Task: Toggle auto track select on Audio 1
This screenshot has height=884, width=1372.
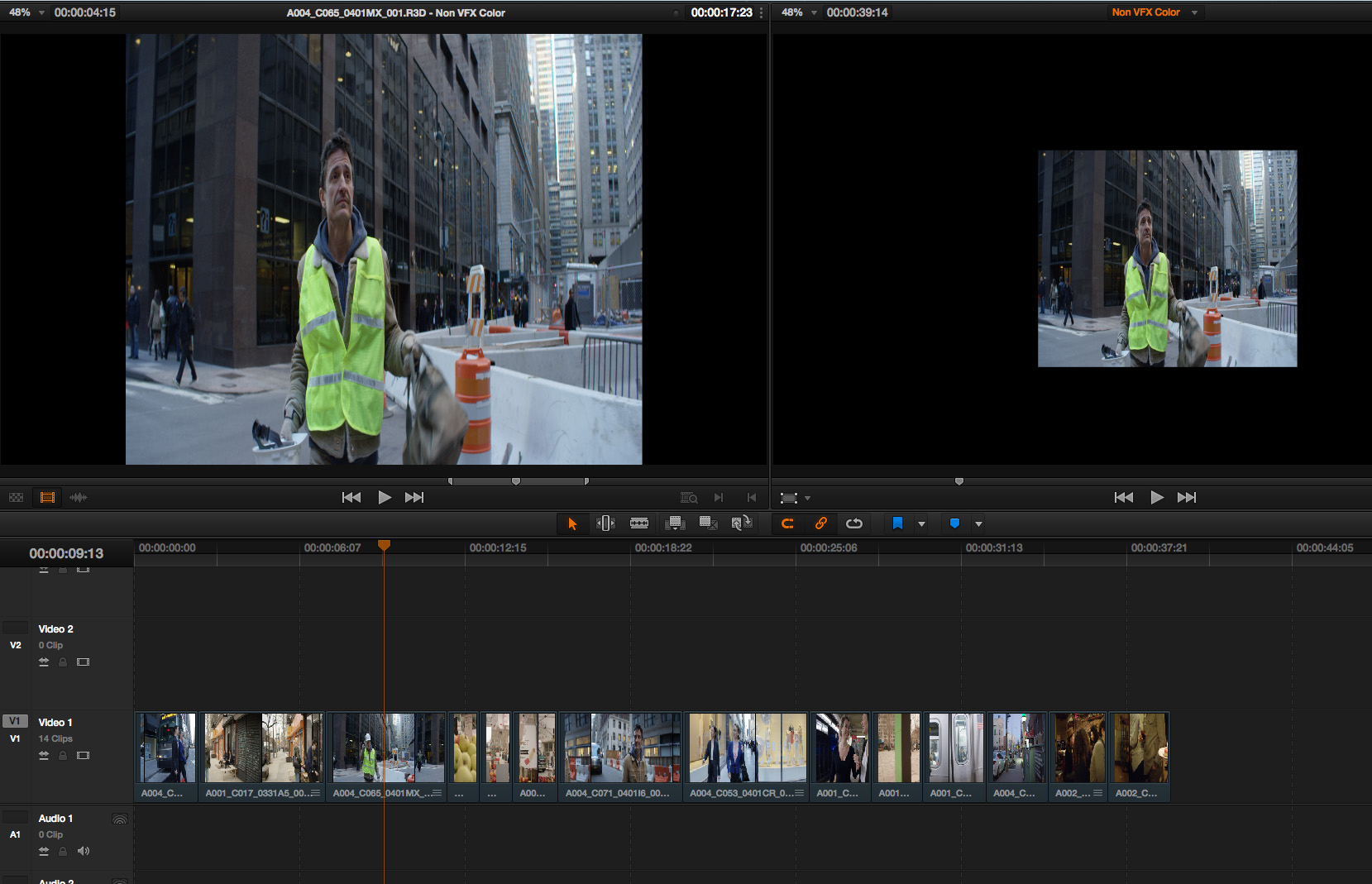Action: [44, 851]
